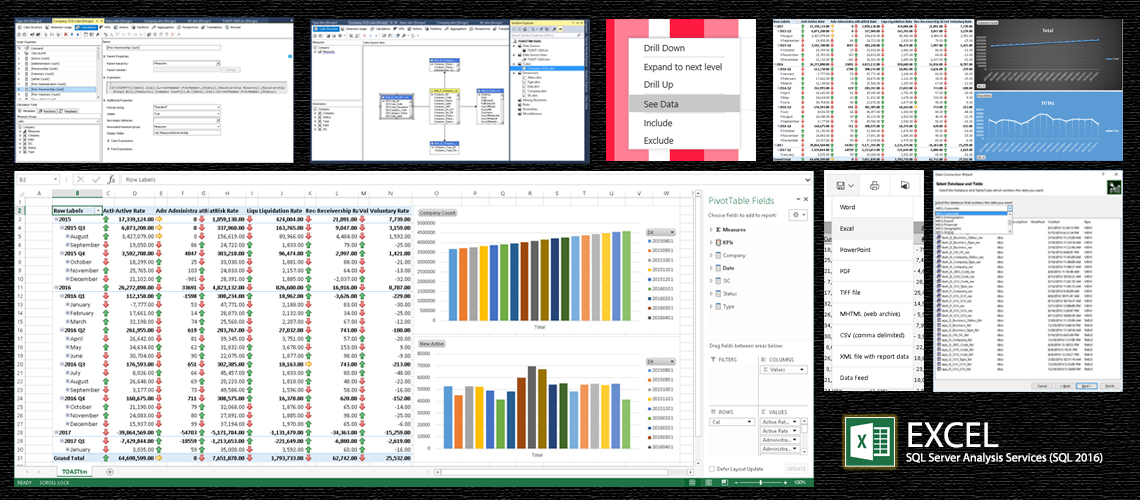Choose Include in context menu
The height and width of the screenshot is (500, 1140).
pos(658,123)
